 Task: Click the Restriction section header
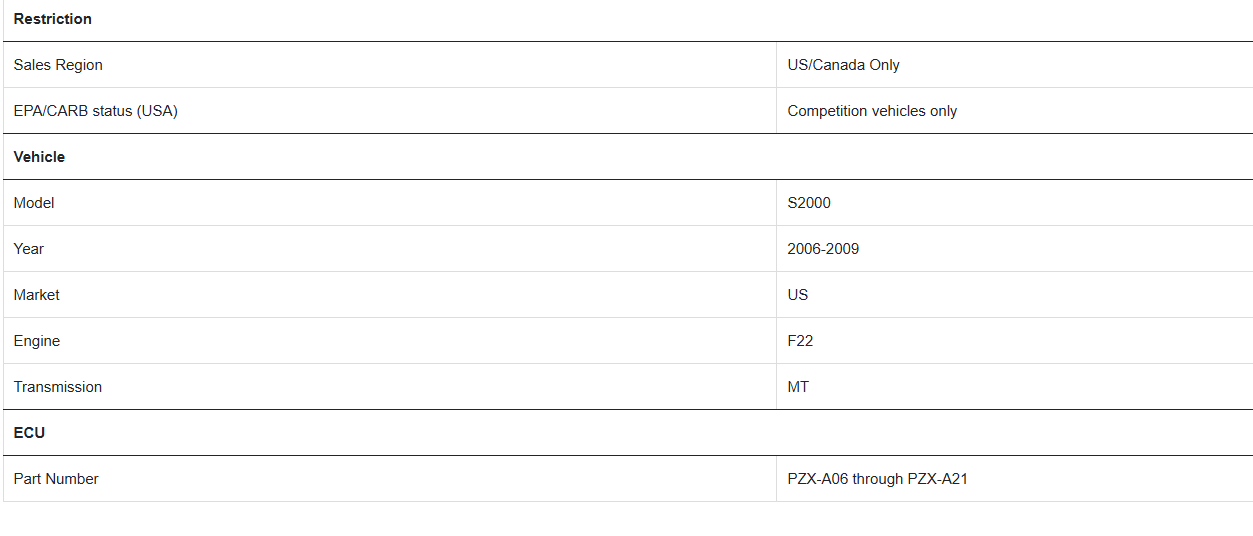click(x=52, y=19)
